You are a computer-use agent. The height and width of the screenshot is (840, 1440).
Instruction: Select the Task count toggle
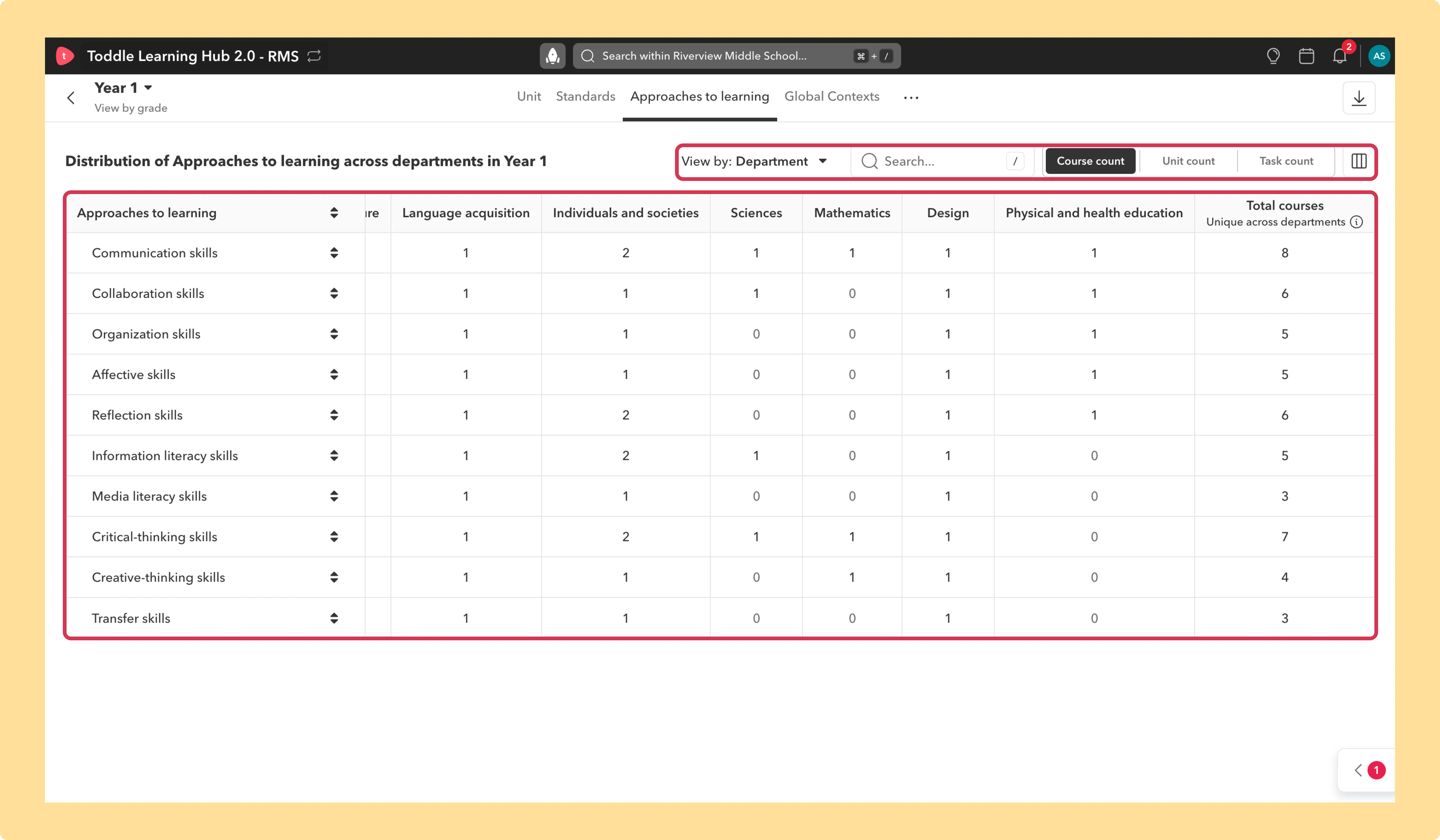pos(1286,161)
